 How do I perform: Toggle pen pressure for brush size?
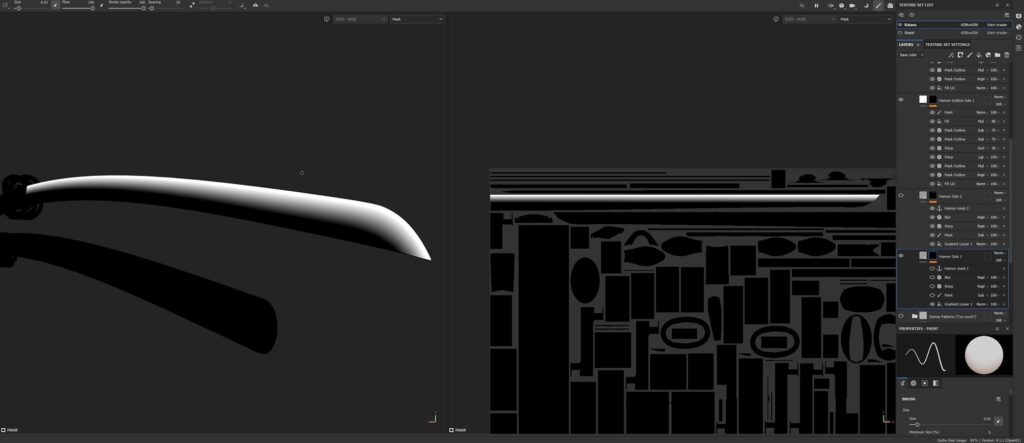coord(56,5)
